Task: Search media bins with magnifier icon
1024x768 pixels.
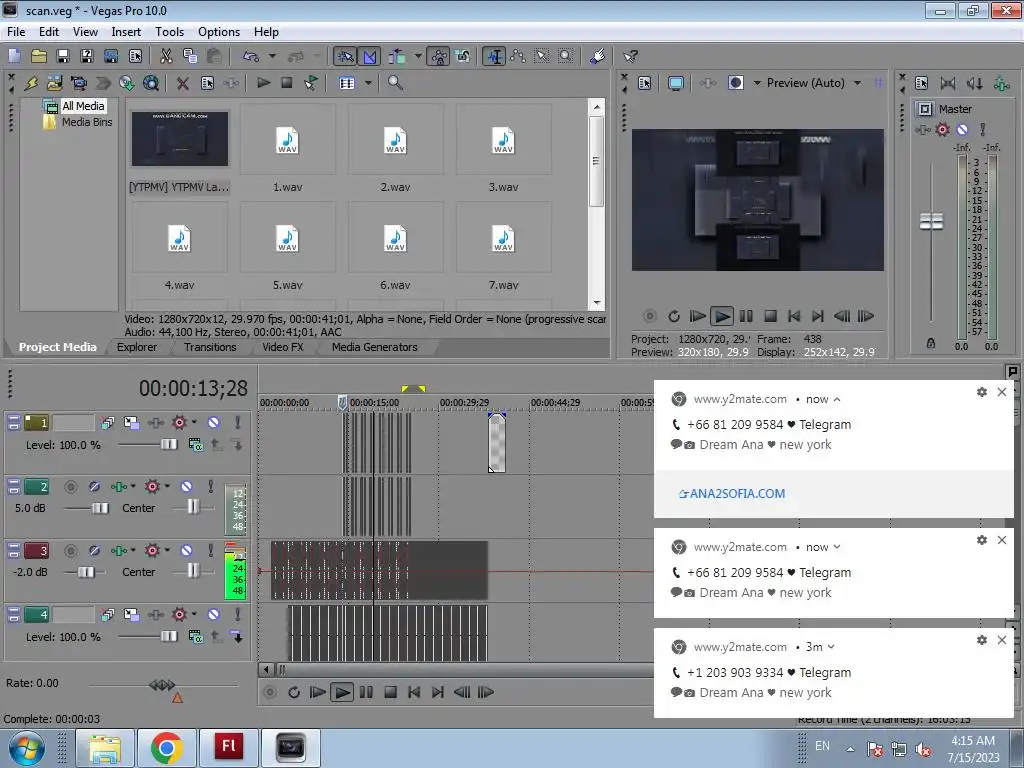Action: point(395,83)
